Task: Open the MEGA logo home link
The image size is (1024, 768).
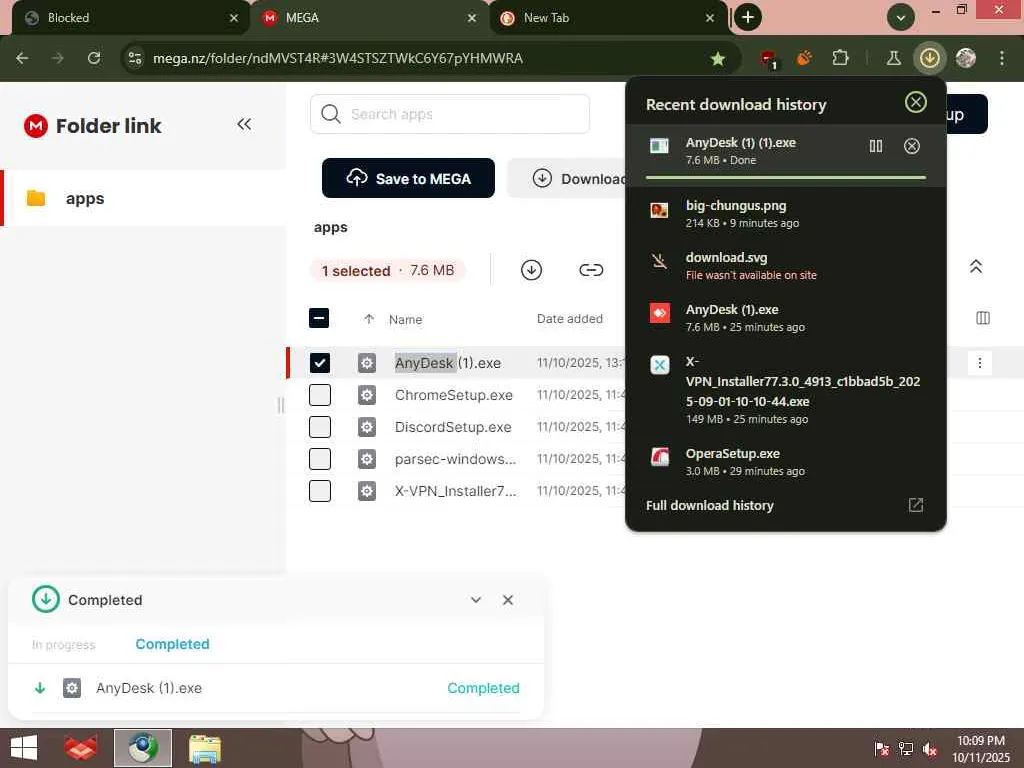Action: pos(36,125)
